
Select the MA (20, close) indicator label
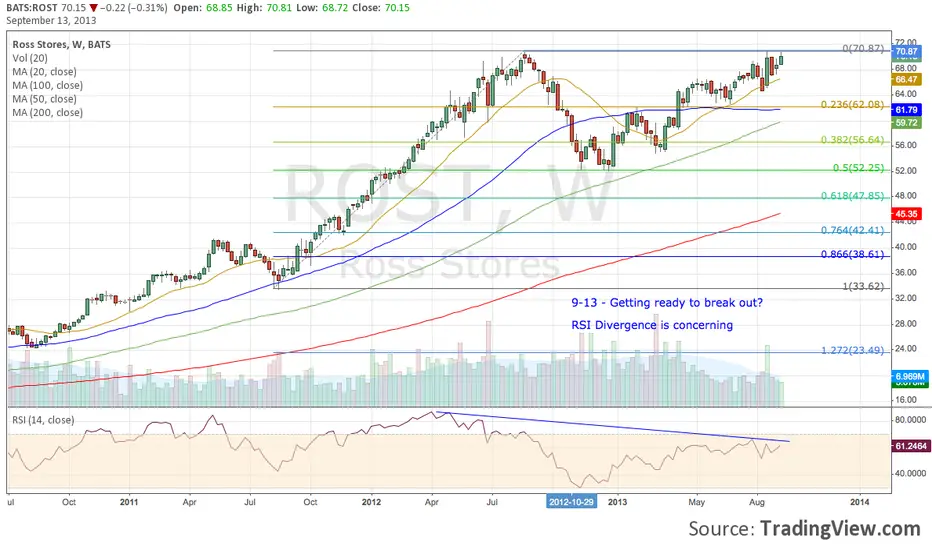(45, 72)
